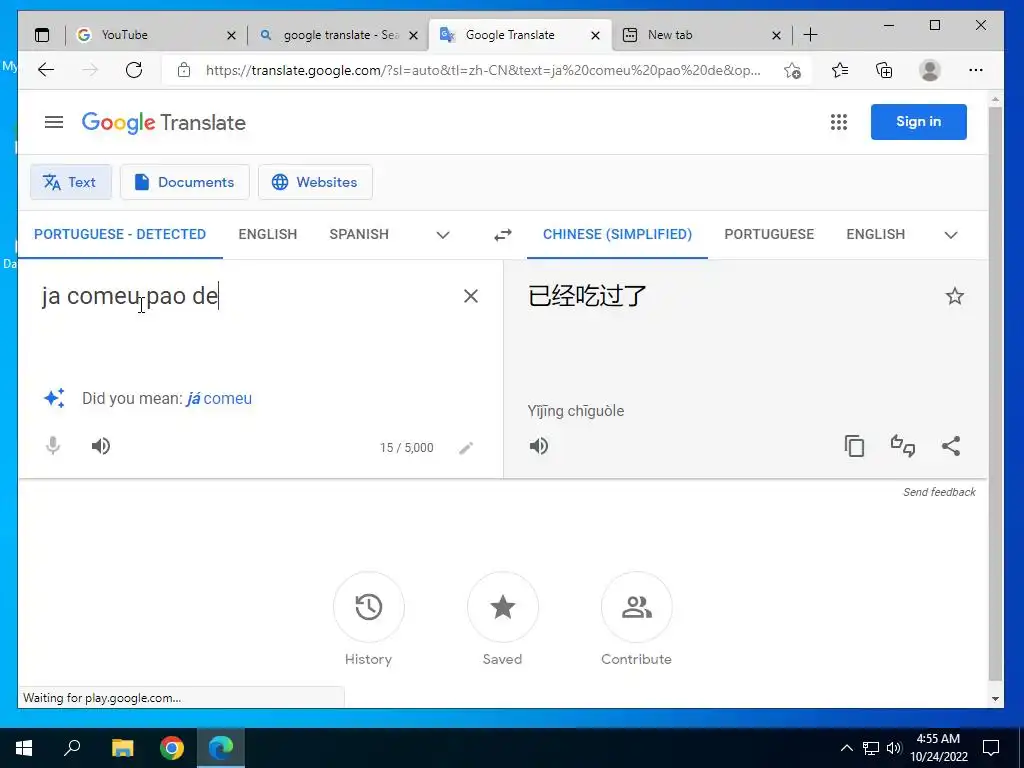Clear the source text with the X
The width and height of the screenshot is (1024, 768).
point(471,296)
